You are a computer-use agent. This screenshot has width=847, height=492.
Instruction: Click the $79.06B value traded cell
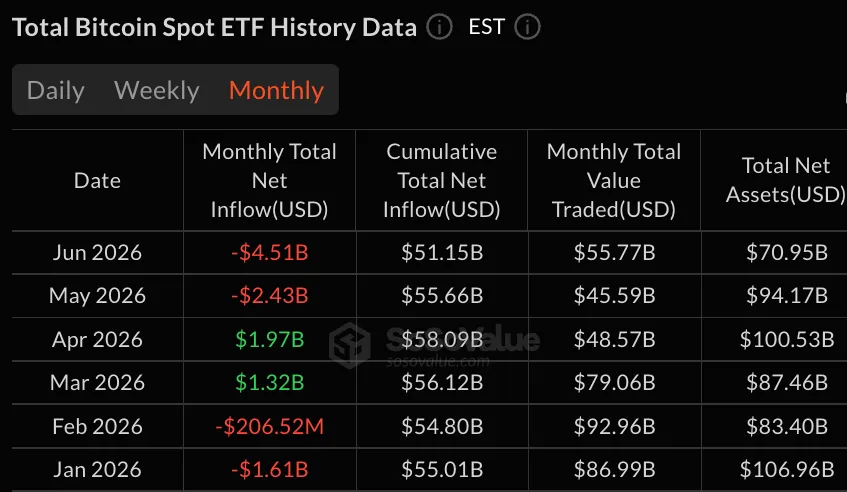point(614,382)
